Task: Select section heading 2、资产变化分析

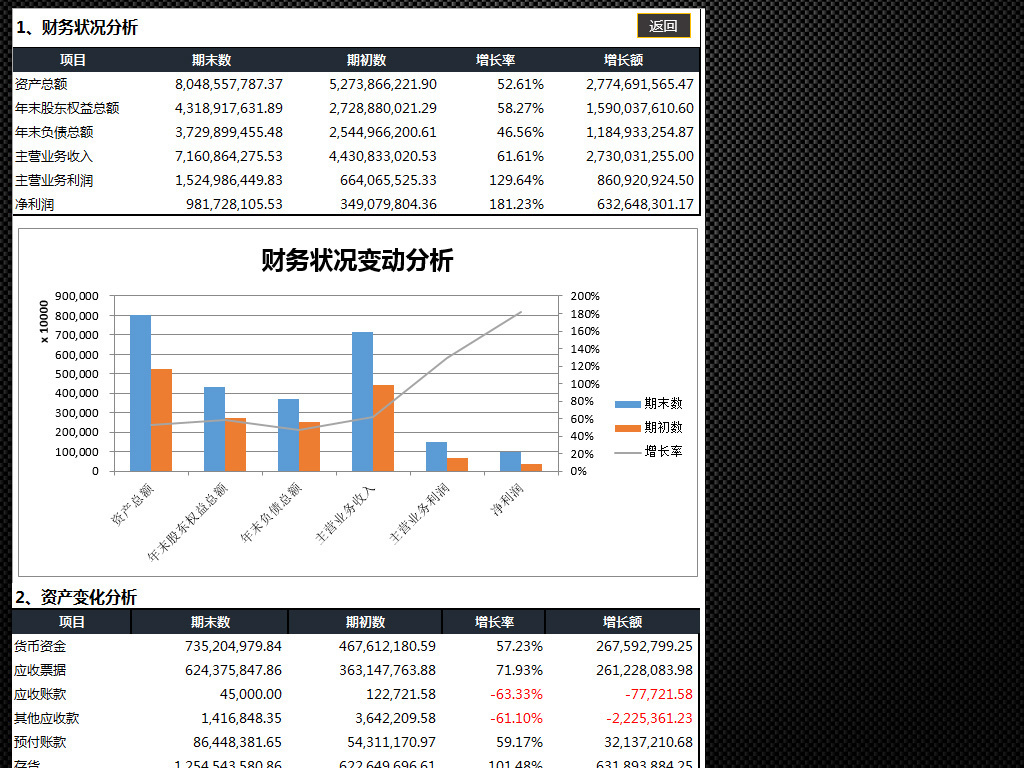Action: coord(76,597)
